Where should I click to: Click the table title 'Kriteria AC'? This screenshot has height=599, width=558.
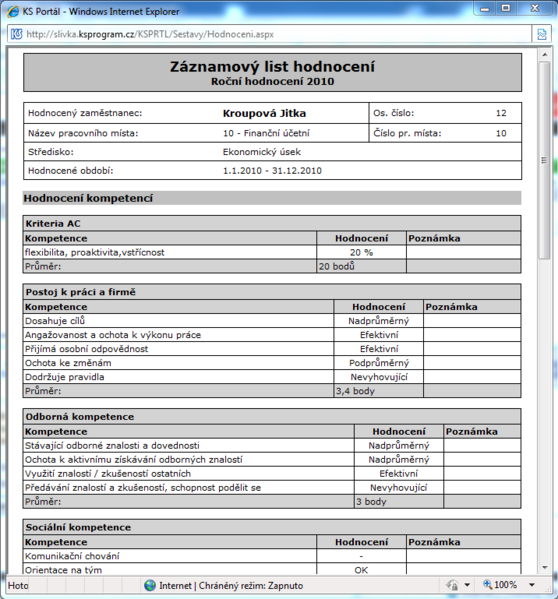pos(53,223)
